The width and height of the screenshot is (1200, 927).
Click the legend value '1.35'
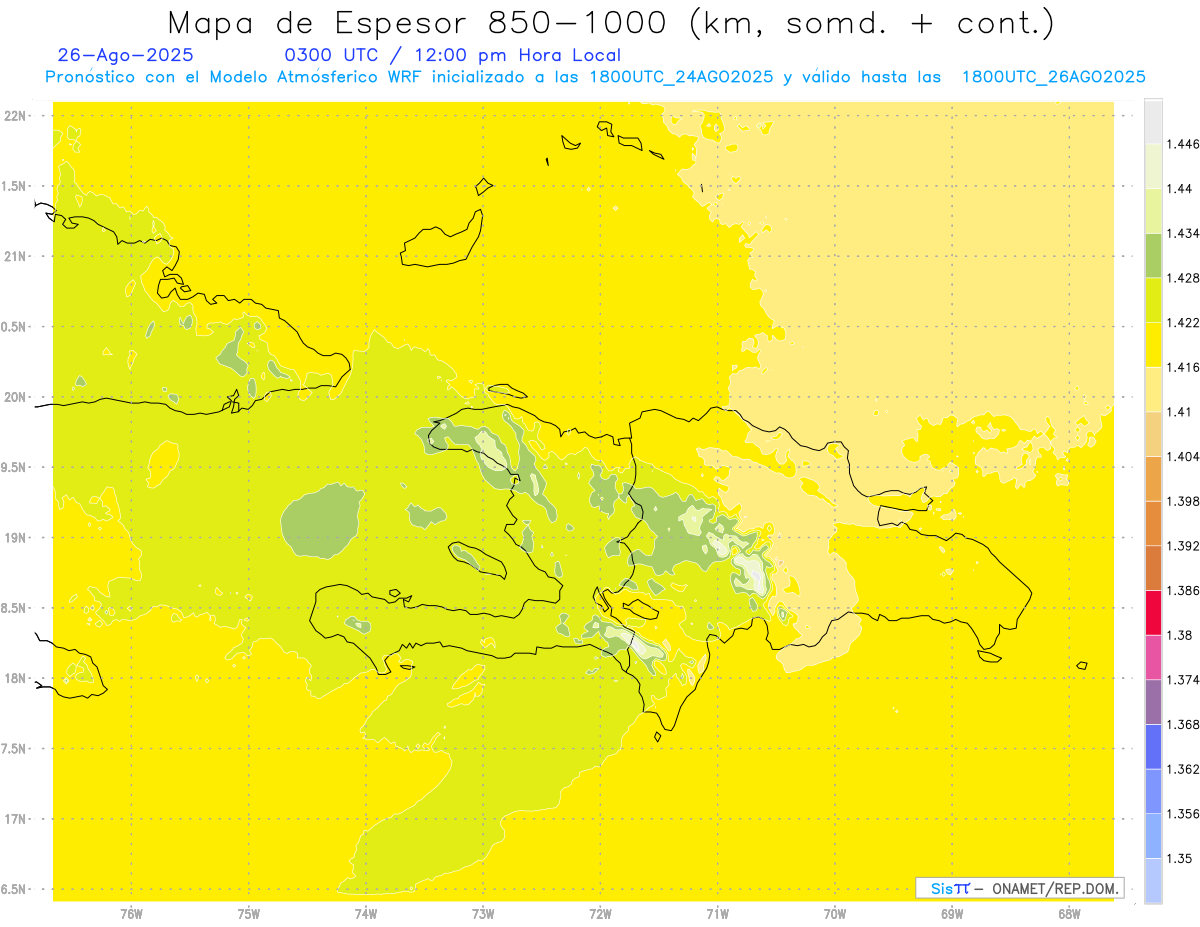[1180, 859]
